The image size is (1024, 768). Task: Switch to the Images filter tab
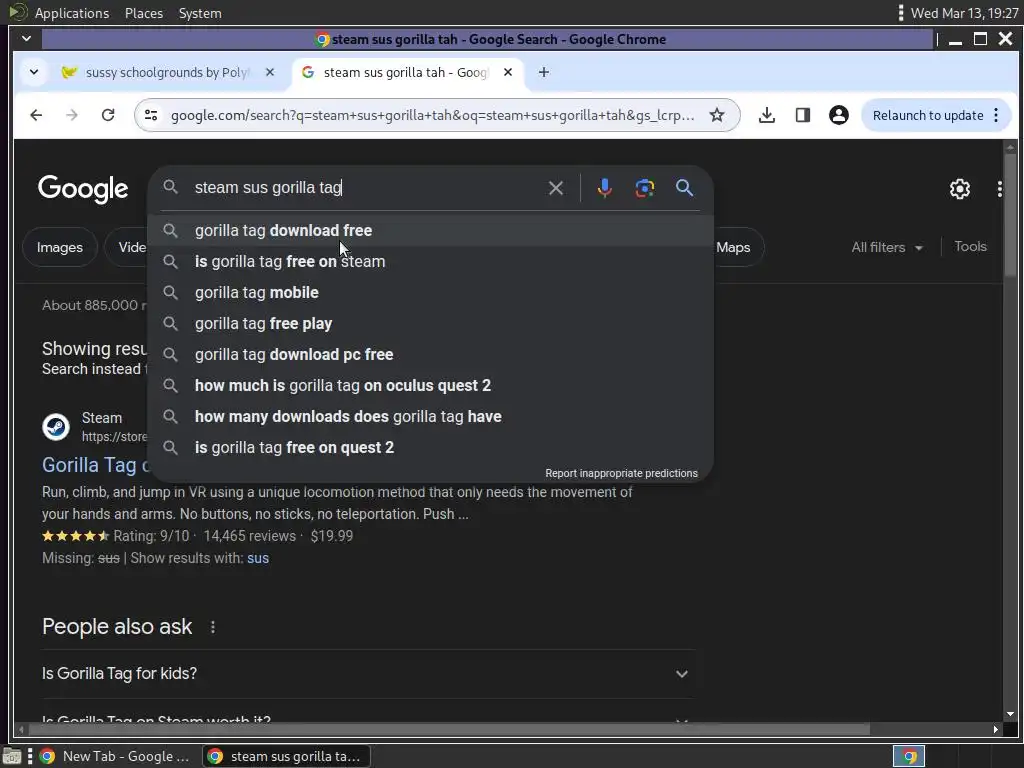click(59, 248)
